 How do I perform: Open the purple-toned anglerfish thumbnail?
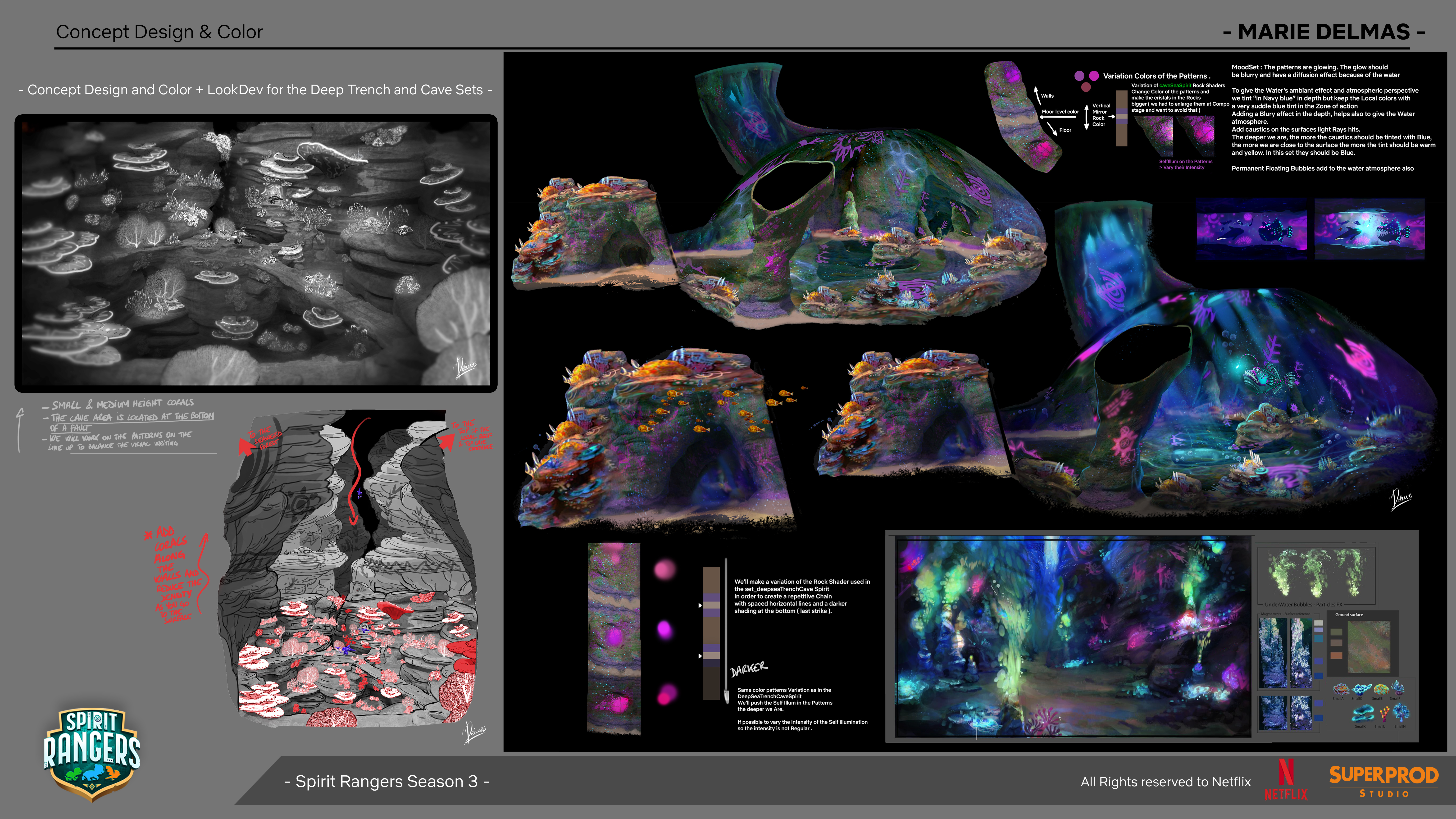pyautogui.click(x=1251, y=229)
